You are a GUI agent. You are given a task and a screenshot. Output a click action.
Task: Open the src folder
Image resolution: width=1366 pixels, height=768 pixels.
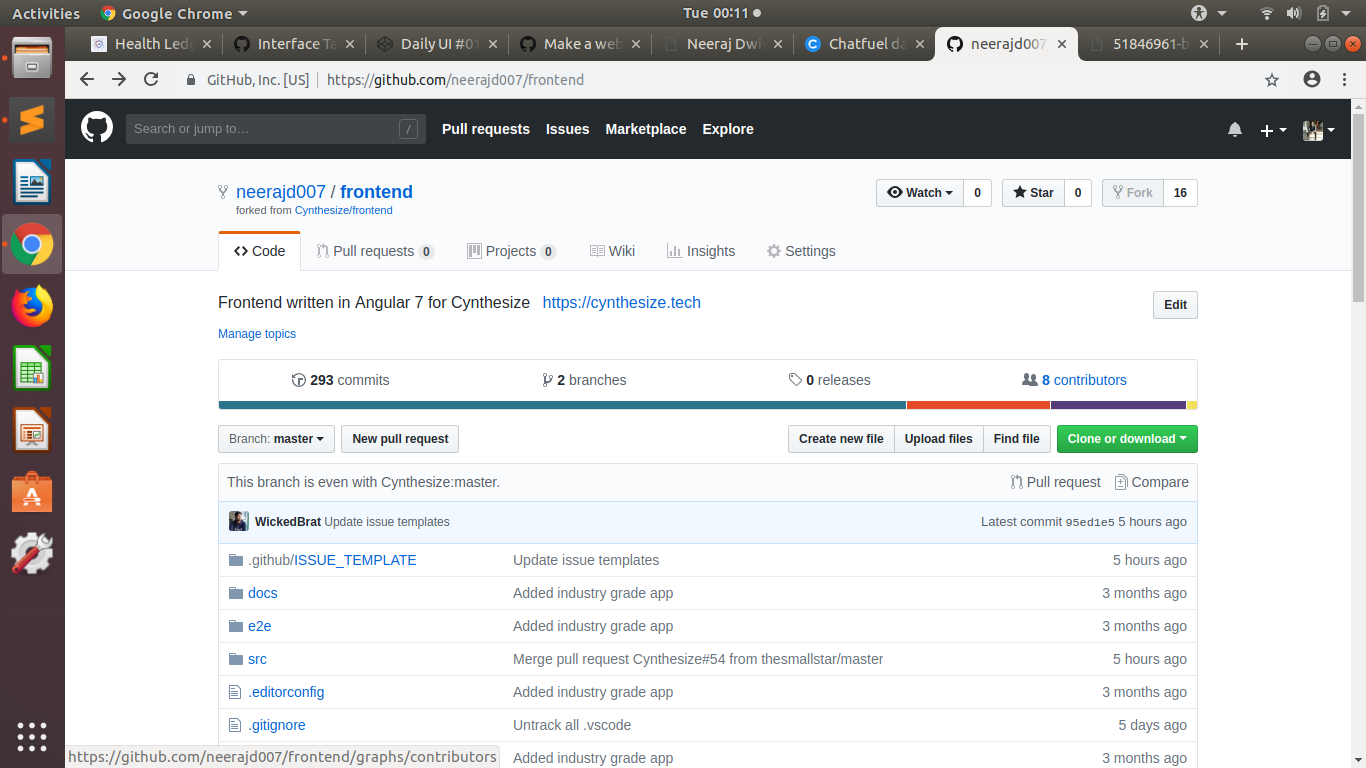point(257,658)
